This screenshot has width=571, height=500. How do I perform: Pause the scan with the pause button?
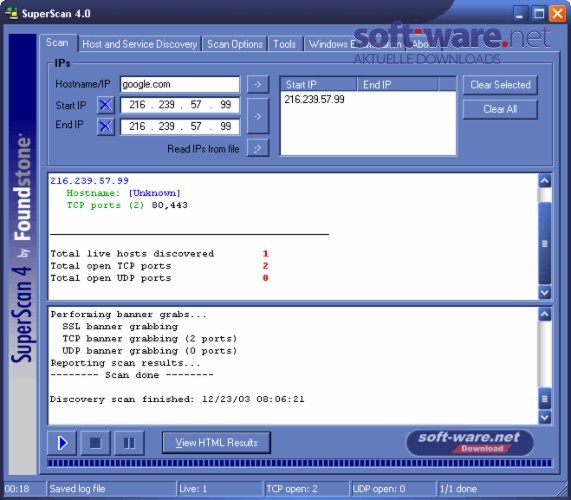click(129, 443)
